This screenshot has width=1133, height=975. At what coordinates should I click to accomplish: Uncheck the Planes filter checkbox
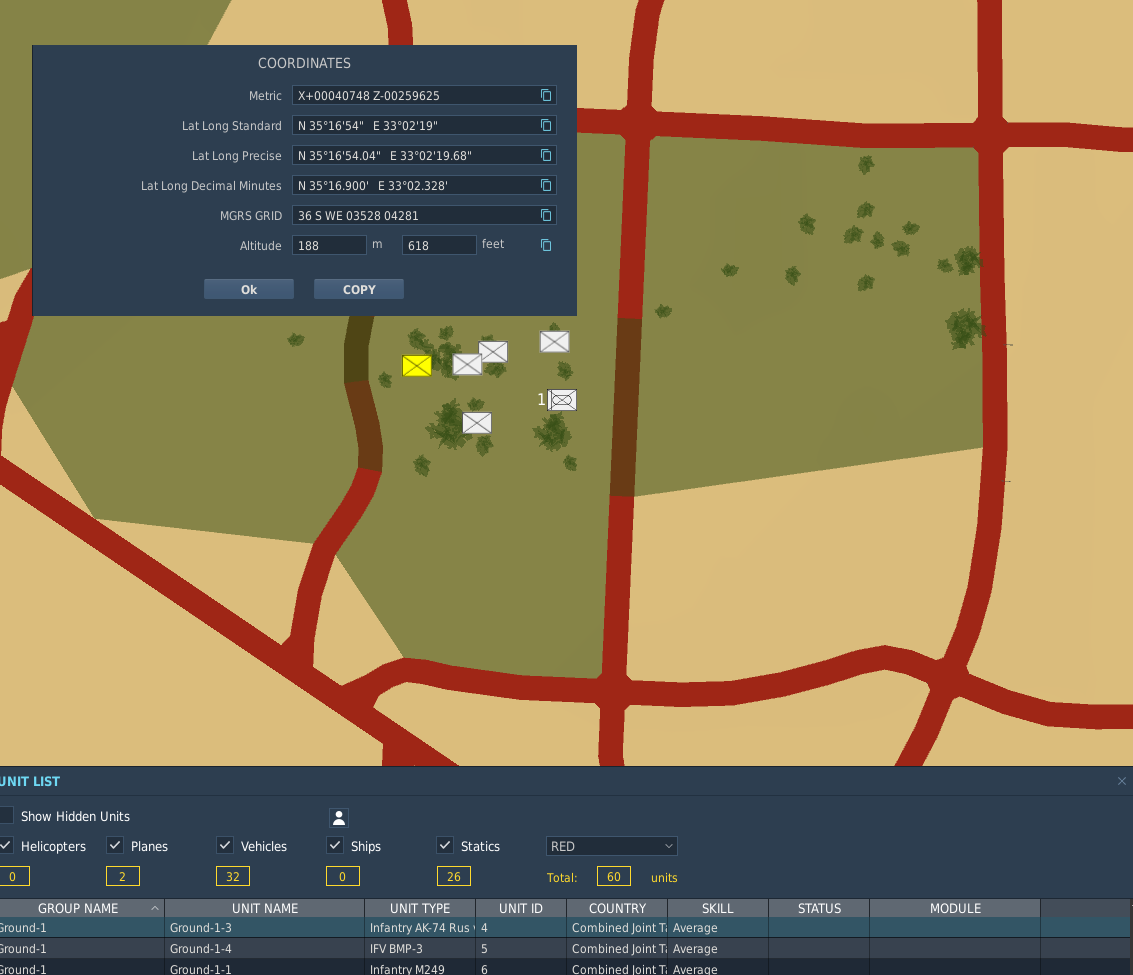pos(115,845)
